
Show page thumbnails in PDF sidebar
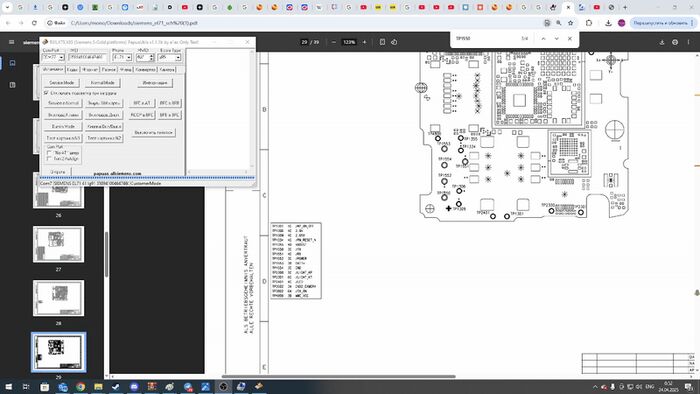click(x=12, y=63)
